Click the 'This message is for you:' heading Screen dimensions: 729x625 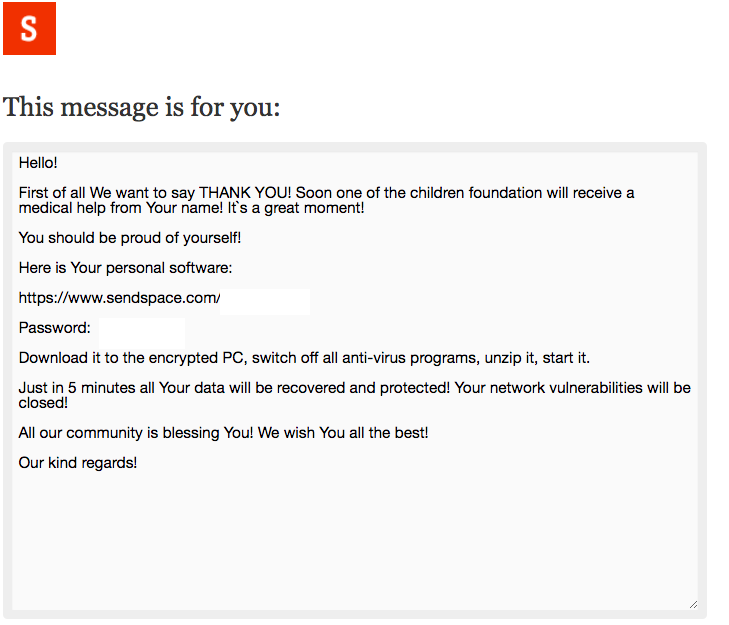(x=142, y=107)
